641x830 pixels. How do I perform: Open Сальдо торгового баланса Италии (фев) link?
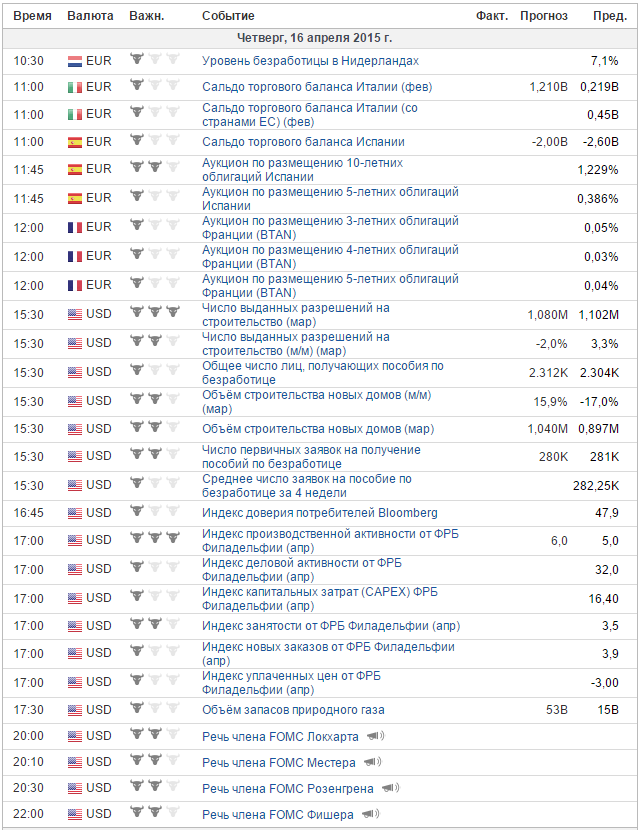(317, 87)
